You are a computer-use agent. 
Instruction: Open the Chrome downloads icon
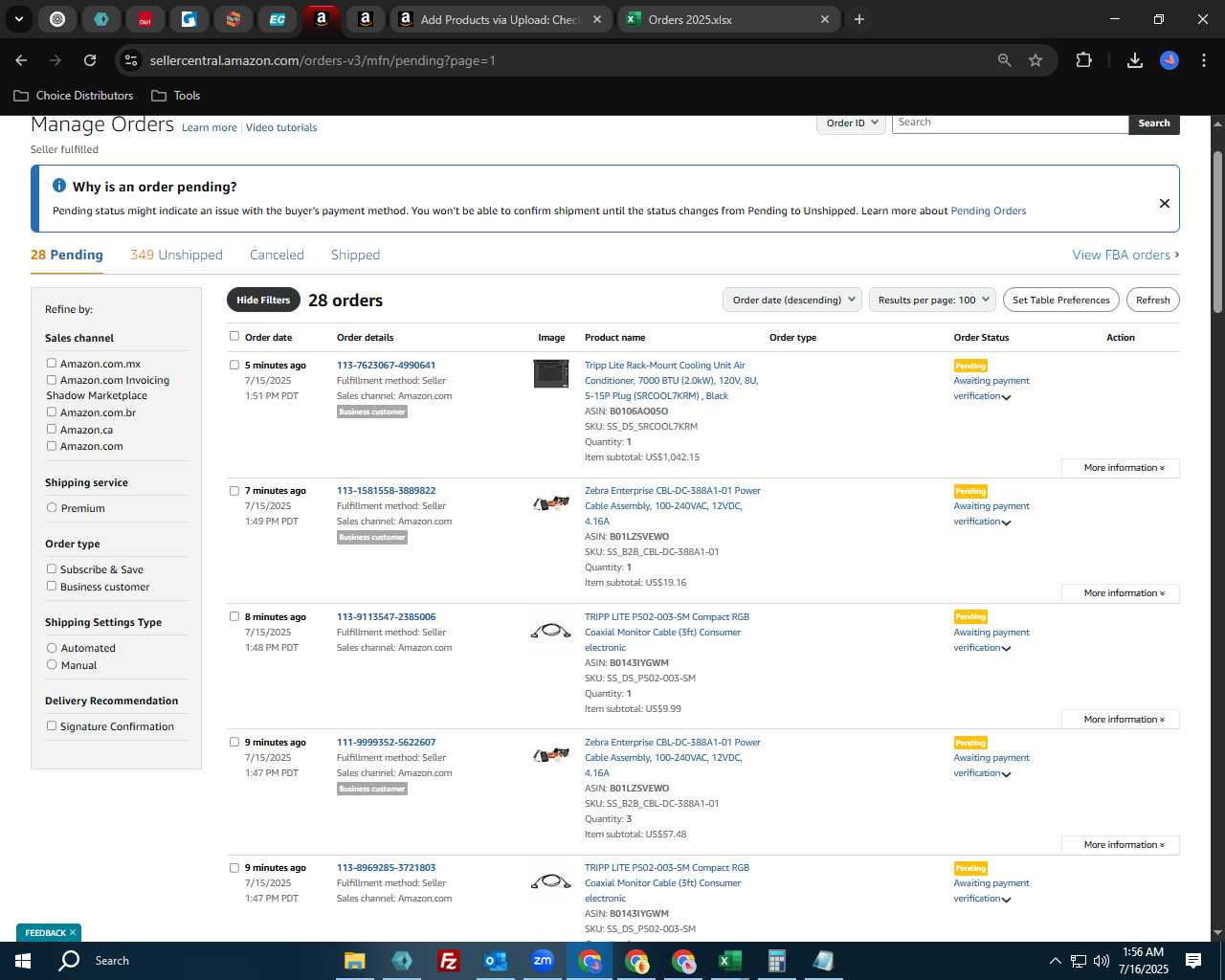(1135, 60)
